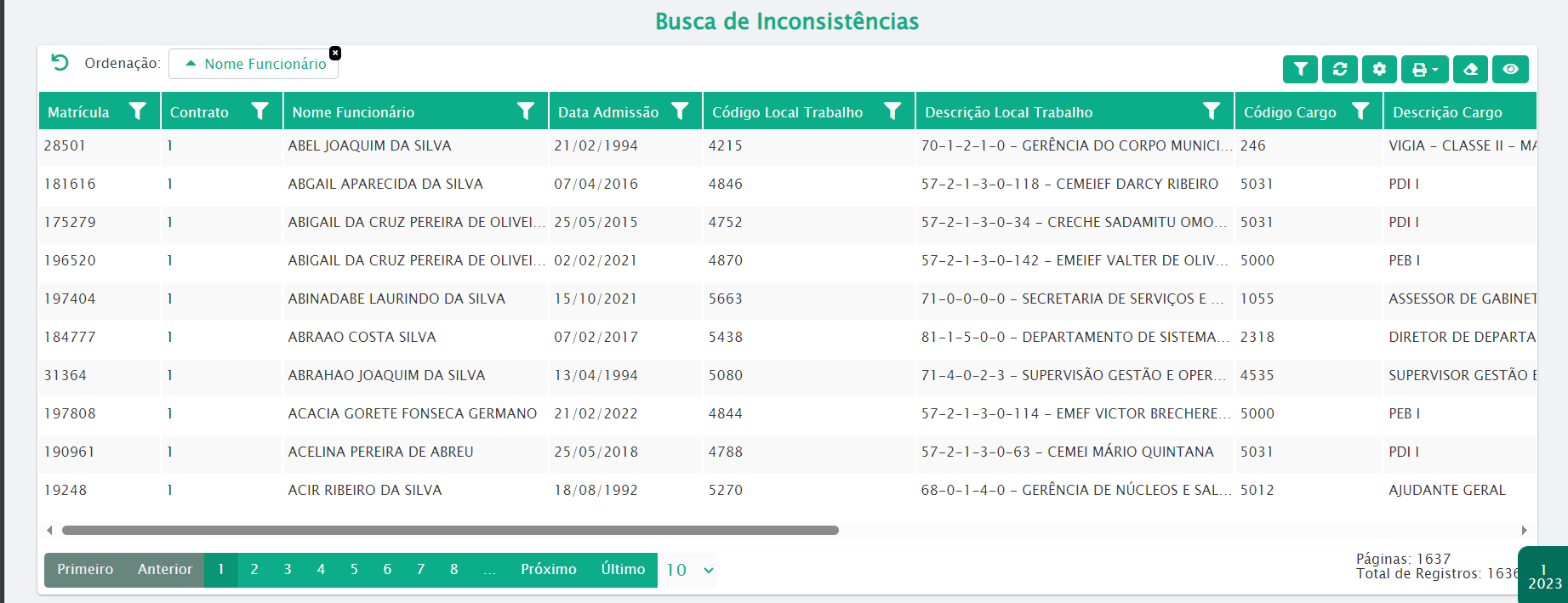Remove the Nome Funcionário sort tag
The height and width of the screenshot is (603, 1568).
(335, 53)
